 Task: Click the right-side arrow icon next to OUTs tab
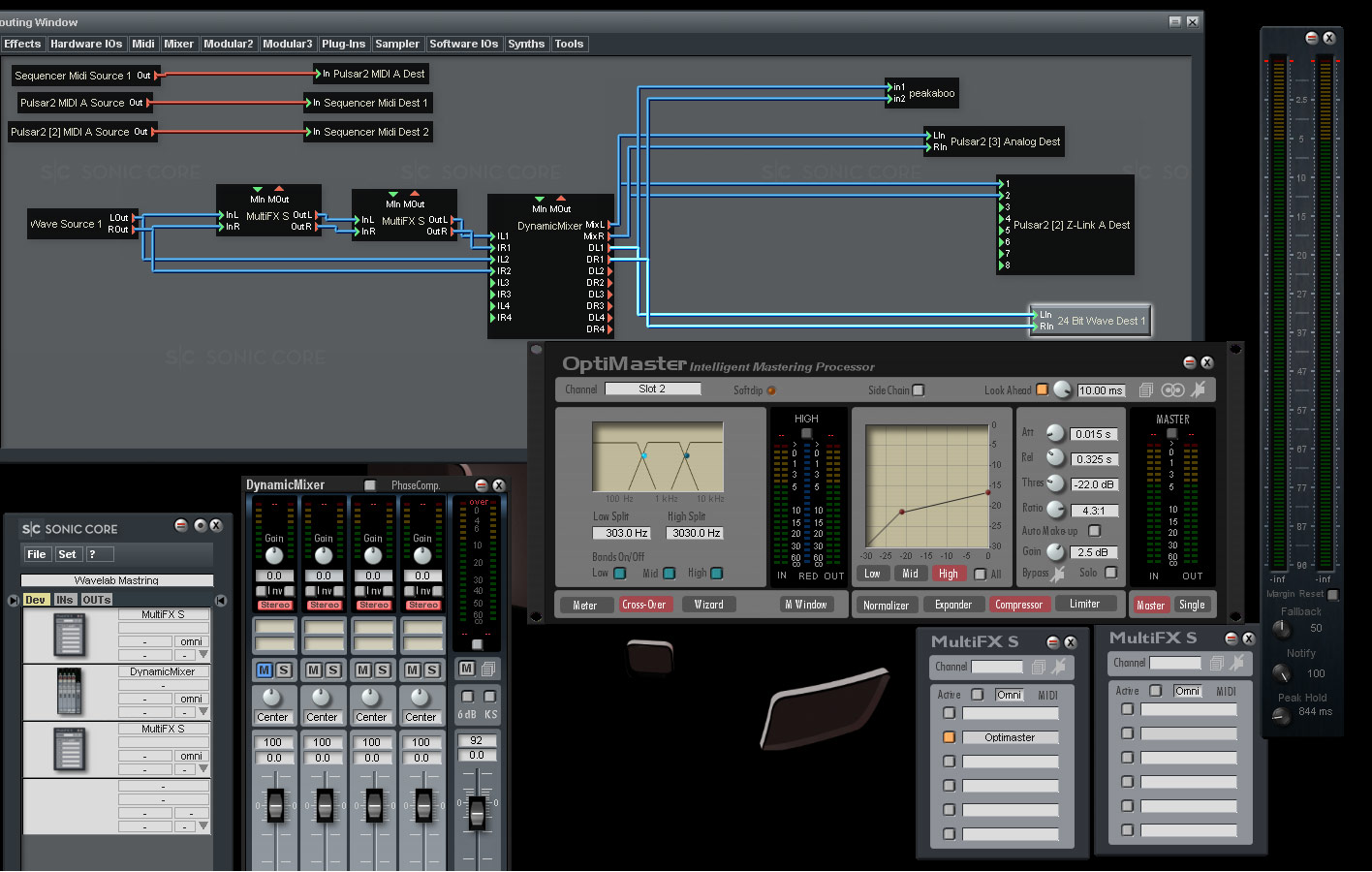coord(220,600)
